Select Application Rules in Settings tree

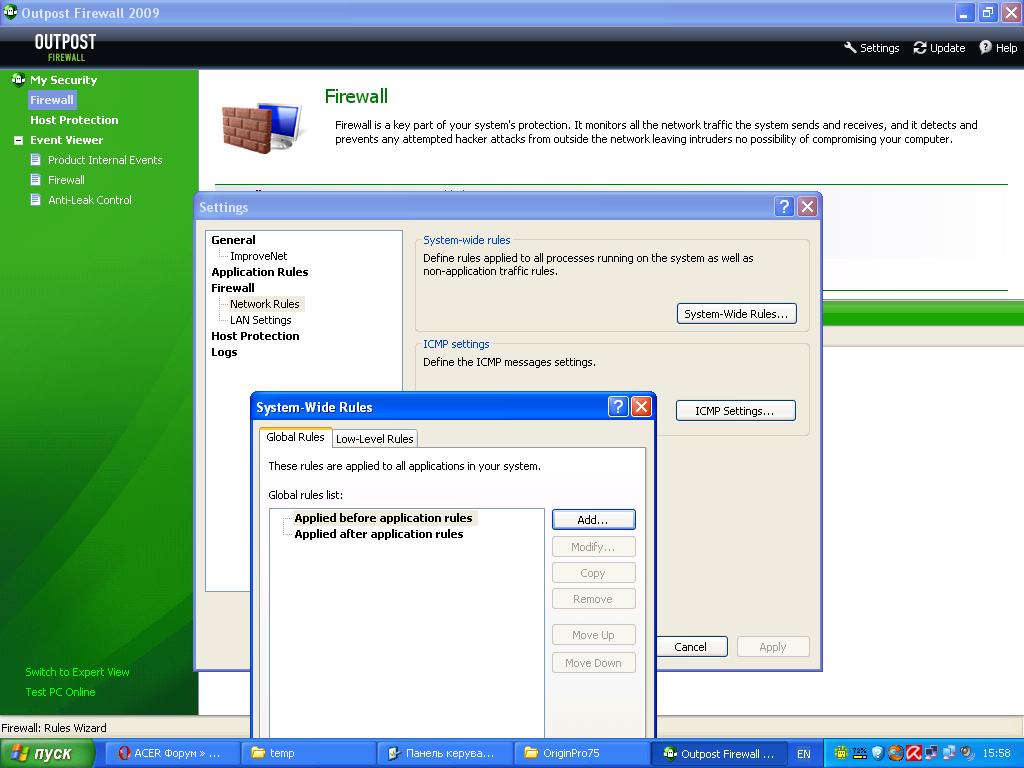[259, 272]
